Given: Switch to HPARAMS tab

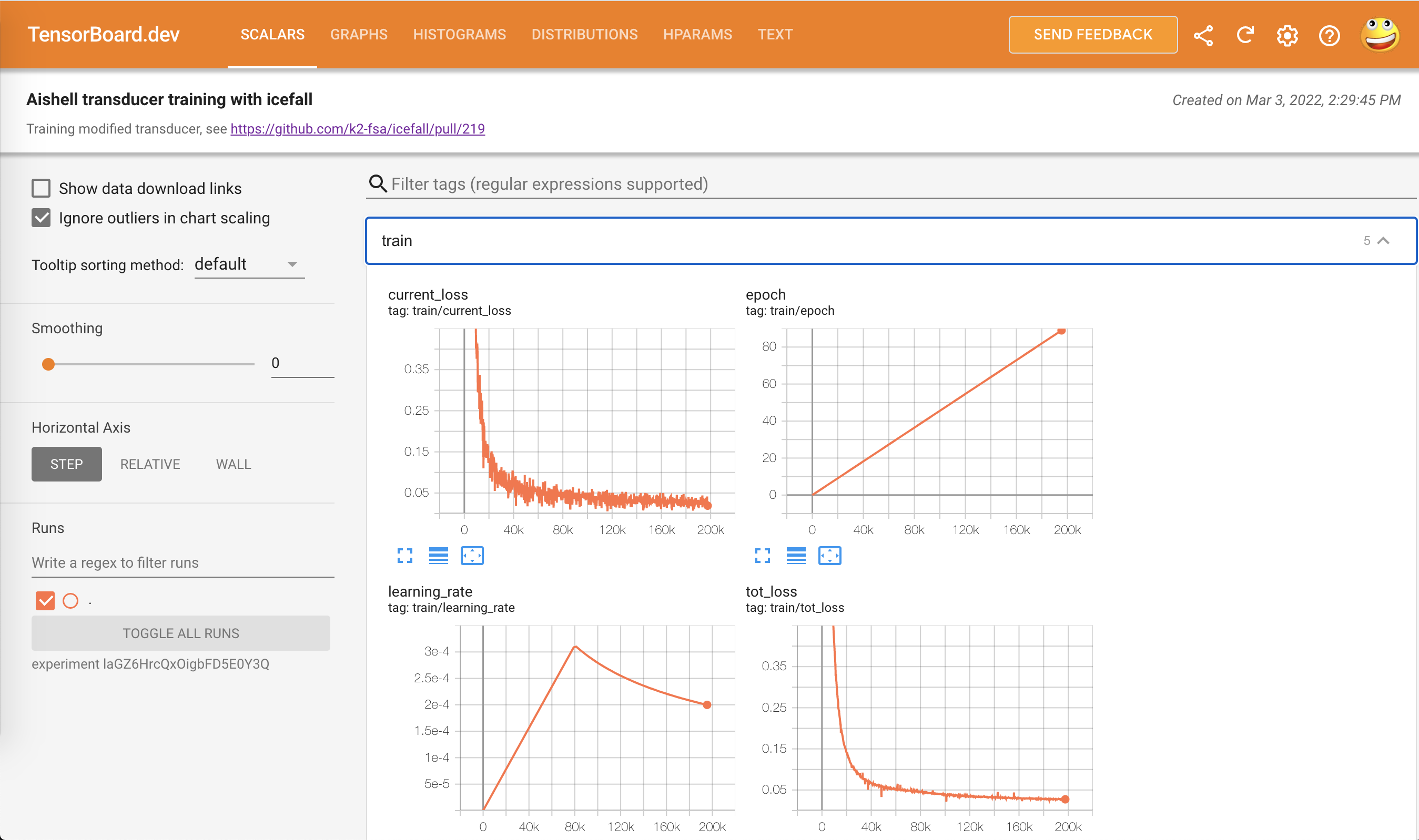Looking at the screenshot, I should 696,34.
